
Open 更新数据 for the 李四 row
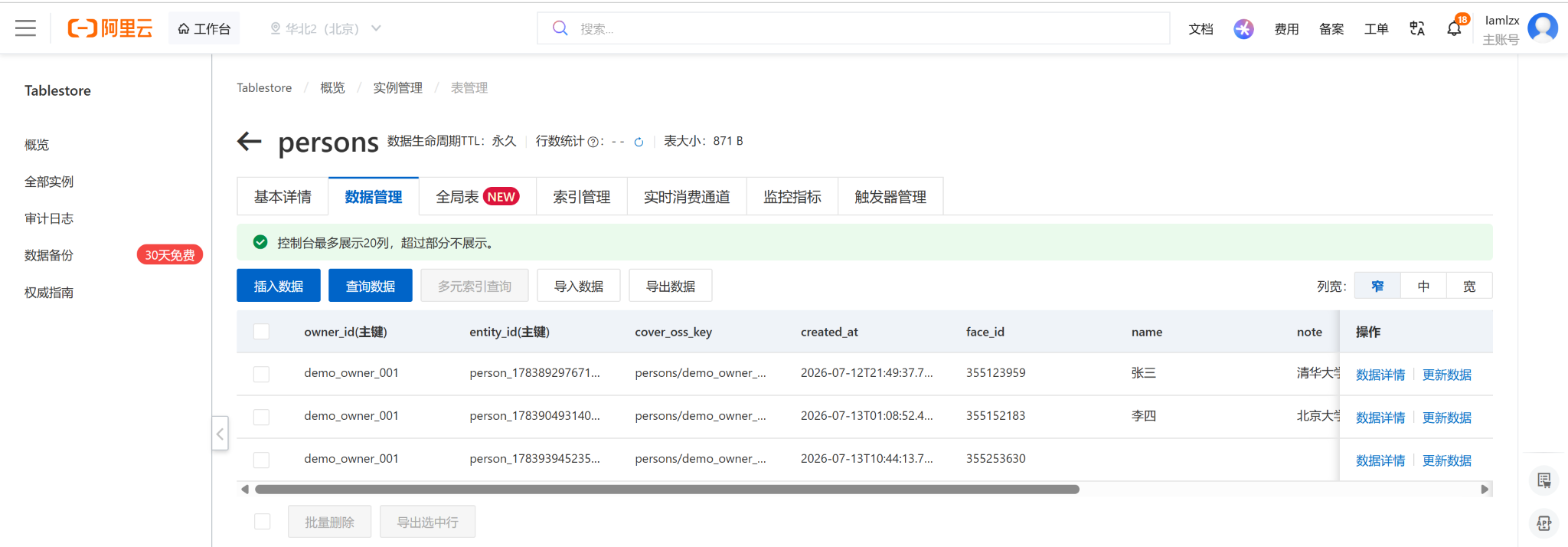click(x=1447, y=418)
